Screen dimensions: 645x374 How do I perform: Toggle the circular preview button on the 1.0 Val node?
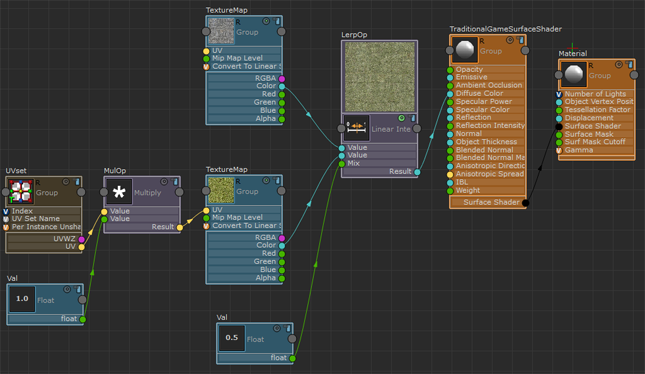pyautogui.click(x=67, y=290)
